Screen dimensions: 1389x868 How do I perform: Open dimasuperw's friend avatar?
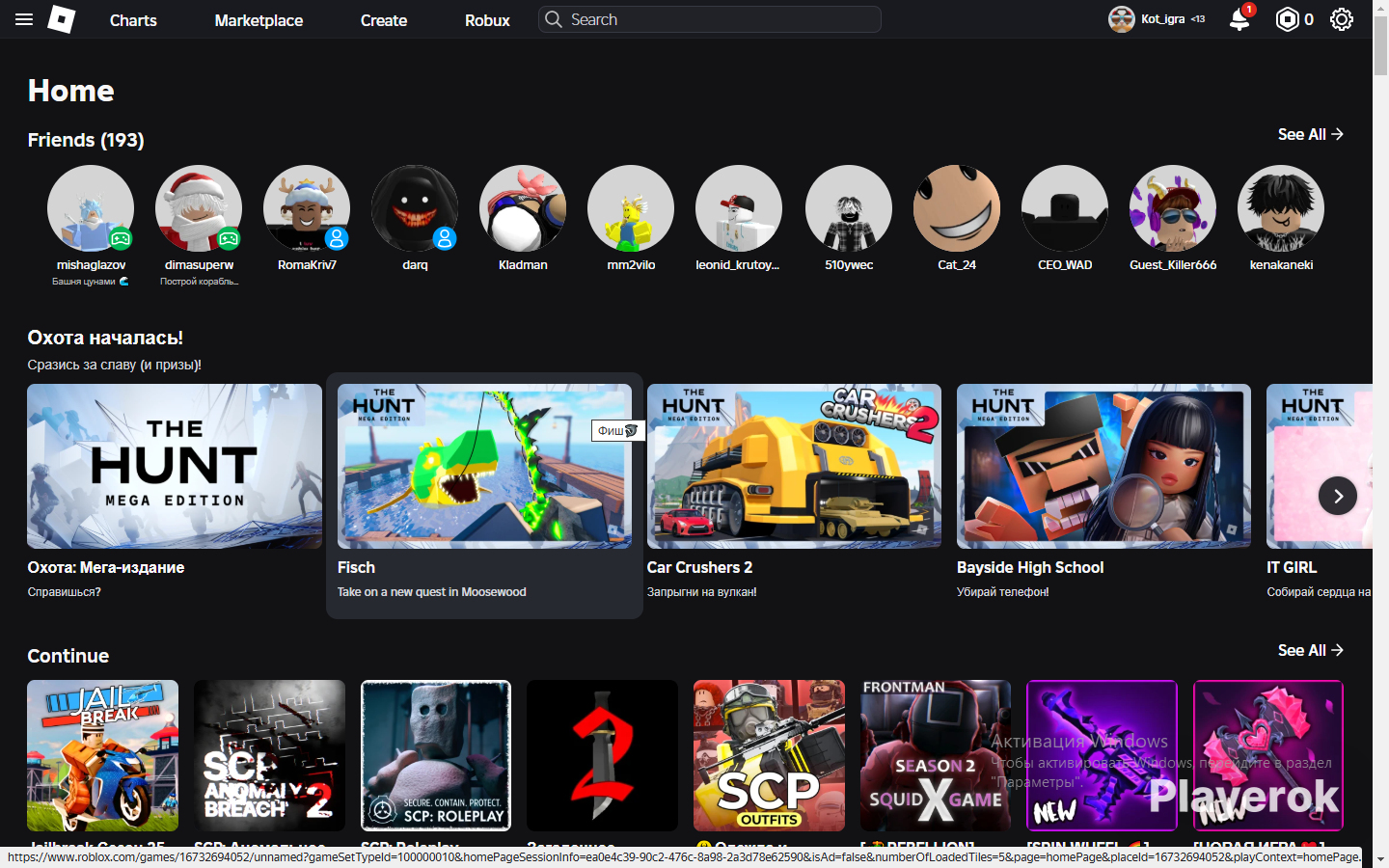(199, 208)
